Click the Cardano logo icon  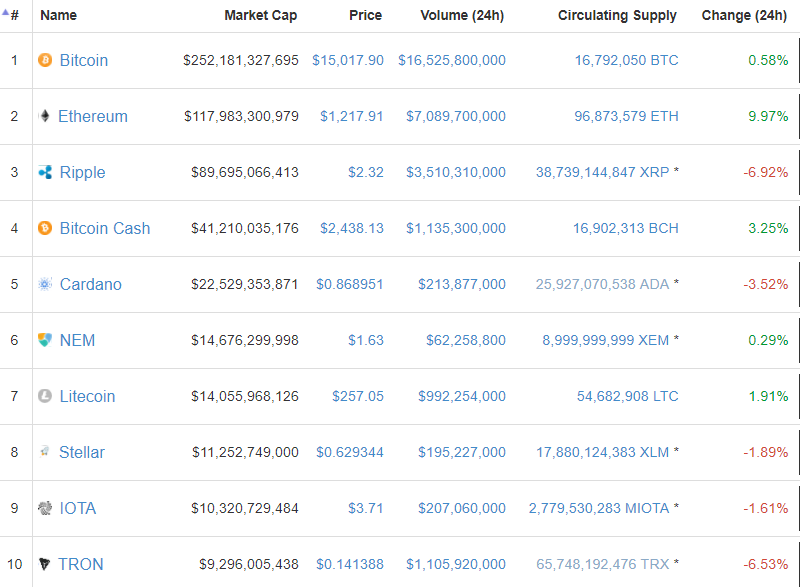(x=45, y=284)
